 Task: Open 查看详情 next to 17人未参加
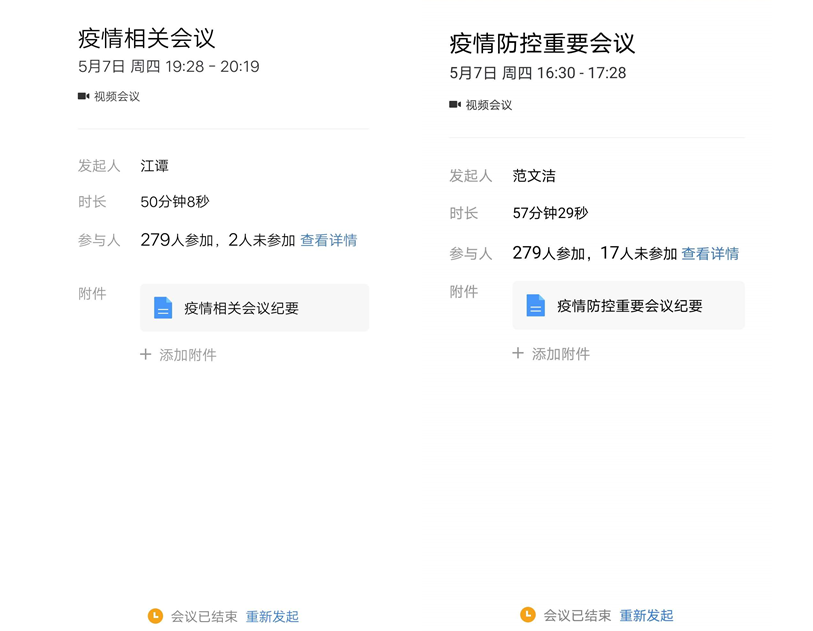710,254
